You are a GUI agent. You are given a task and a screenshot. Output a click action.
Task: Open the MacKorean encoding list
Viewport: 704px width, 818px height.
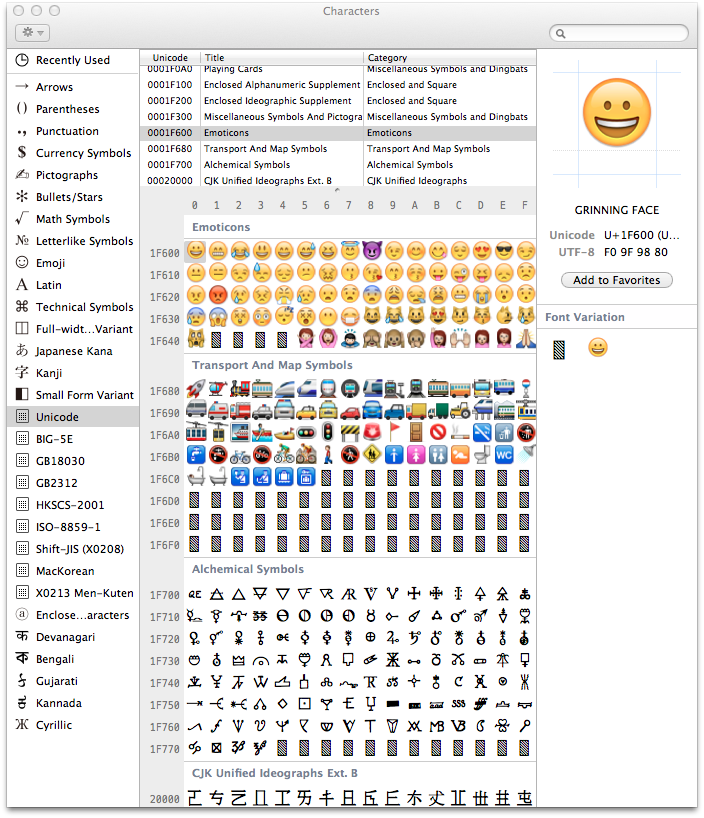coord(73,571)
